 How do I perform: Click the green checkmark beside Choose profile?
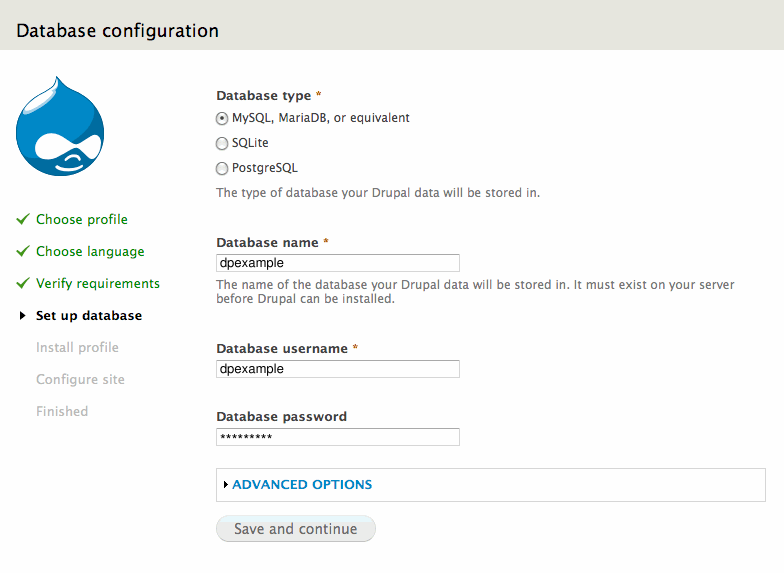tap(23, 219)
